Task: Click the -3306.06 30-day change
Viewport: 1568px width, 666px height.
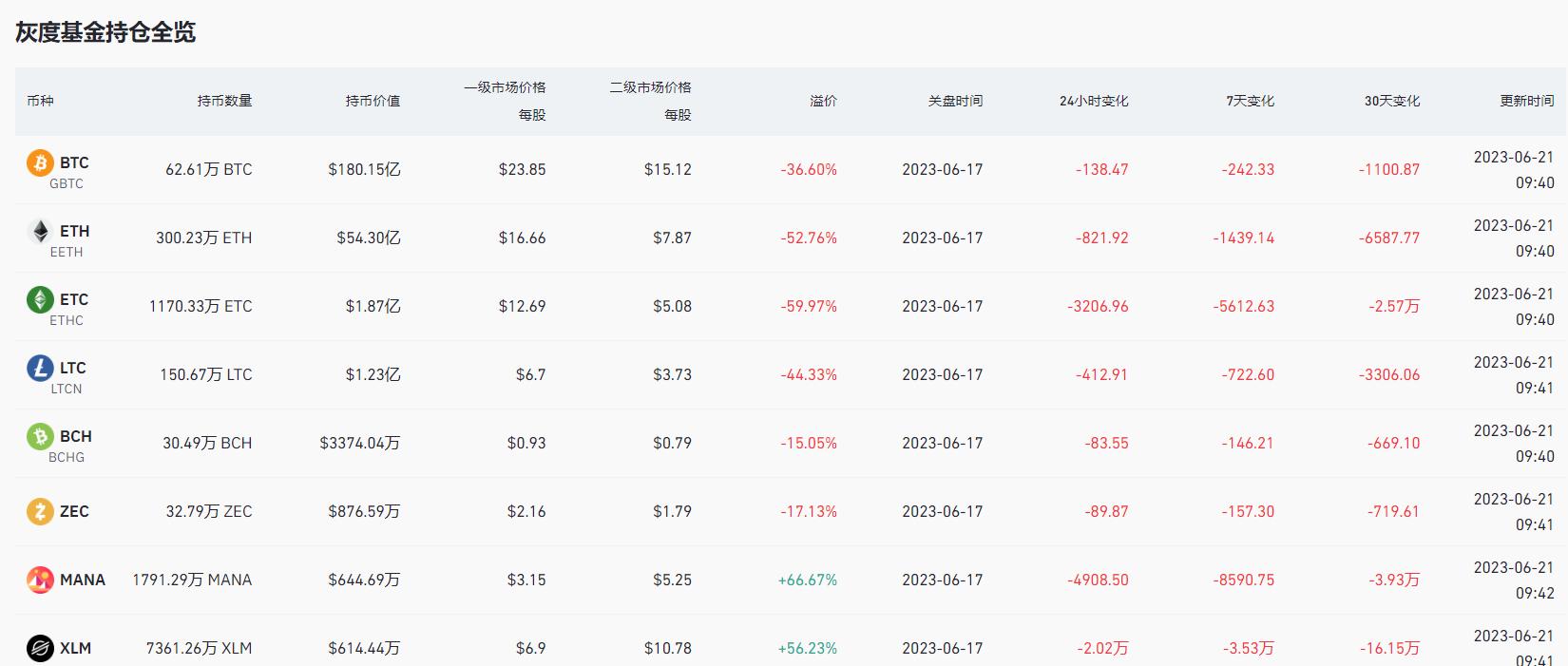Action: pos(1389,374)
